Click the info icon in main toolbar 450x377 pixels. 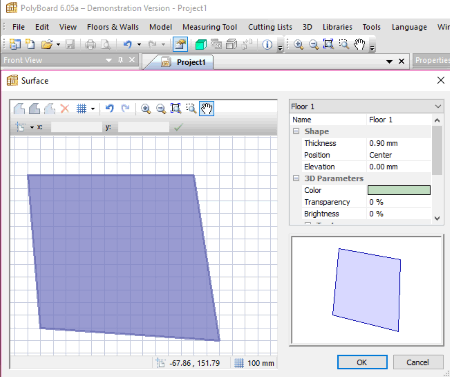click(267, 44)
